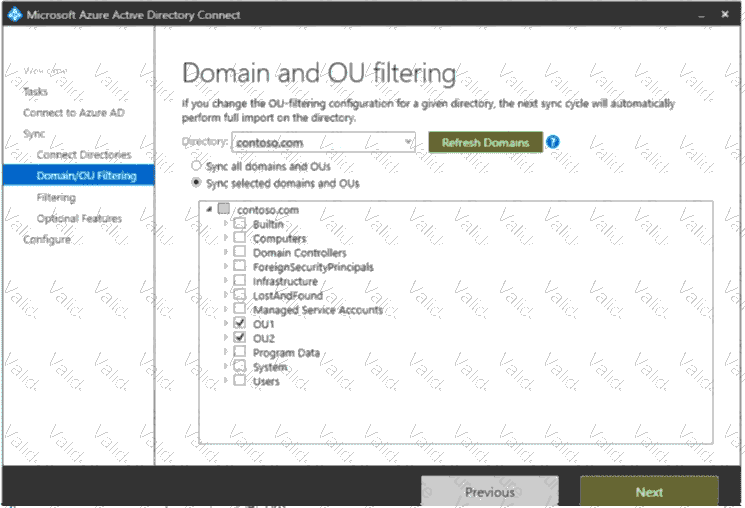Click the Previous button
This screenshot has height=508, width=745.
point(489,491)
